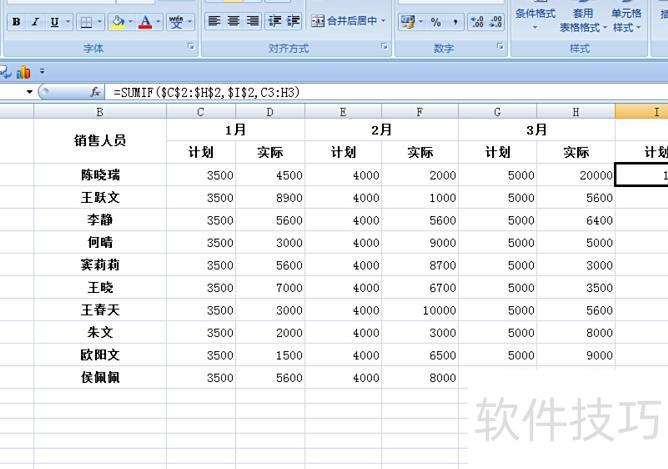Image resolution: width=668 pixels, height=469 pixels.
Task: Apply percent style format
Action: (436, 22)
